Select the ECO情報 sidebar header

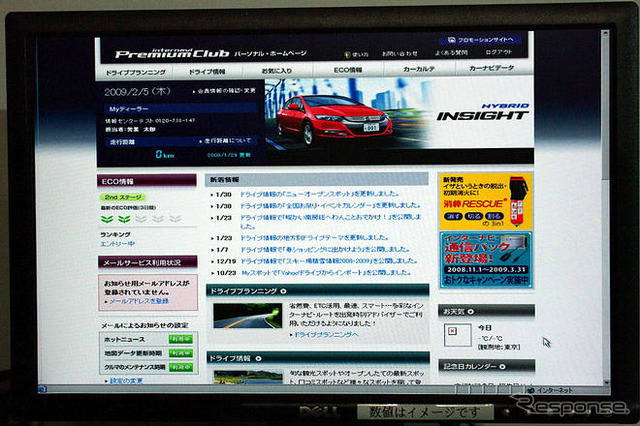click(147, 181)
